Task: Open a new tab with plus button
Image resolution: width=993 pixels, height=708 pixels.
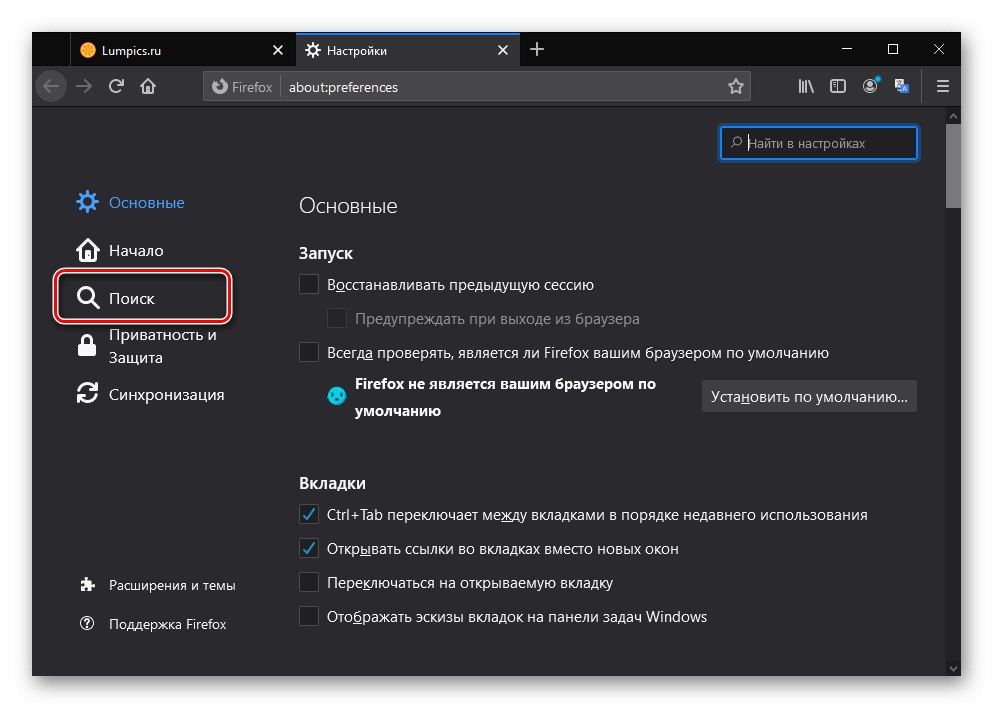Action: pyautogui.click(x=537, y=49)
